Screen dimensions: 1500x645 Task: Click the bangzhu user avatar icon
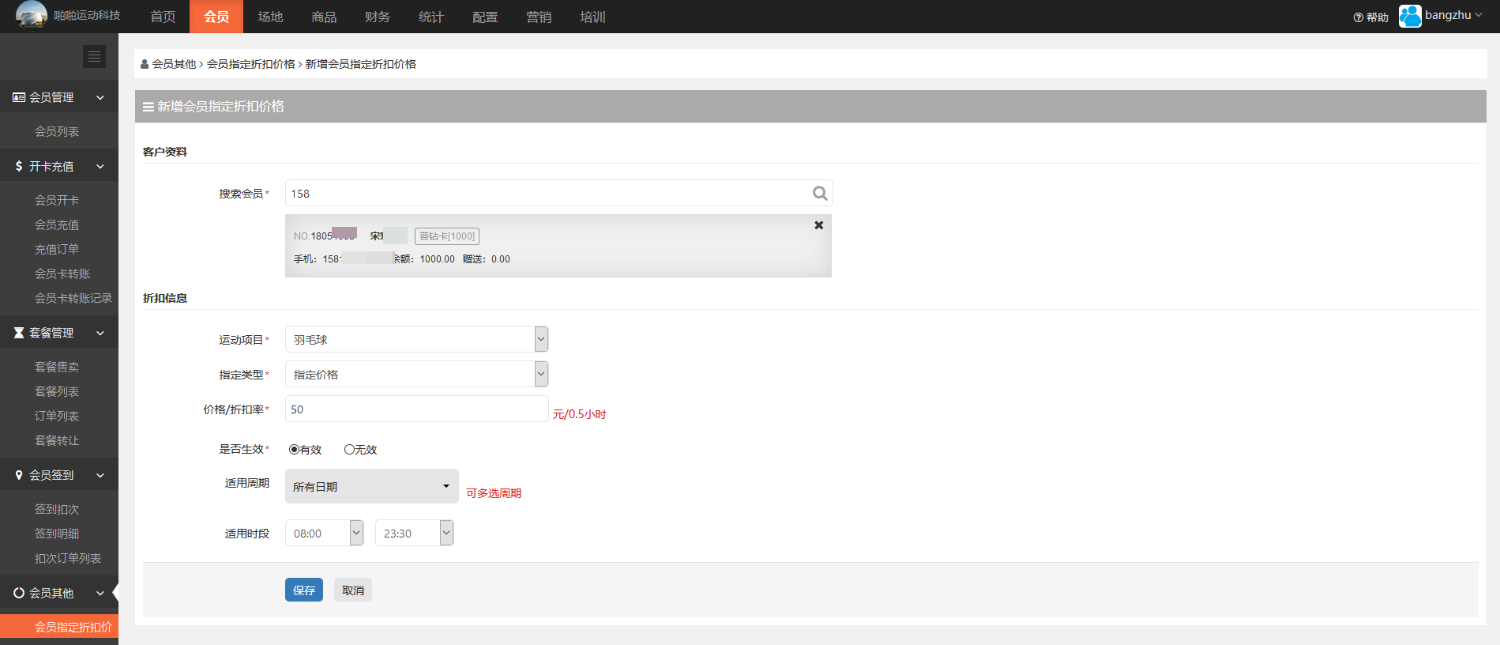point(1410,16)
